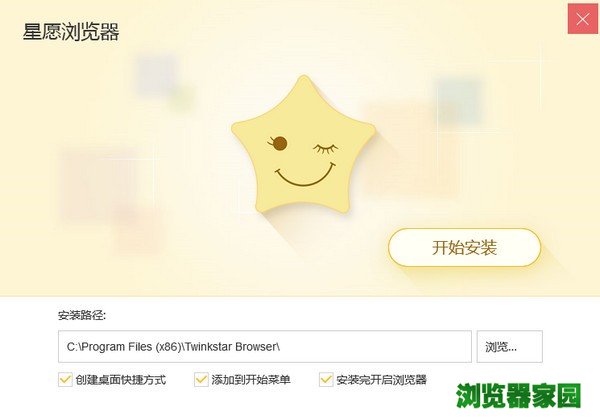Uncheck the 创建桌面快捷方式 checkbox
The width and height of the screenshot is (600, 420).
point(65,380)
